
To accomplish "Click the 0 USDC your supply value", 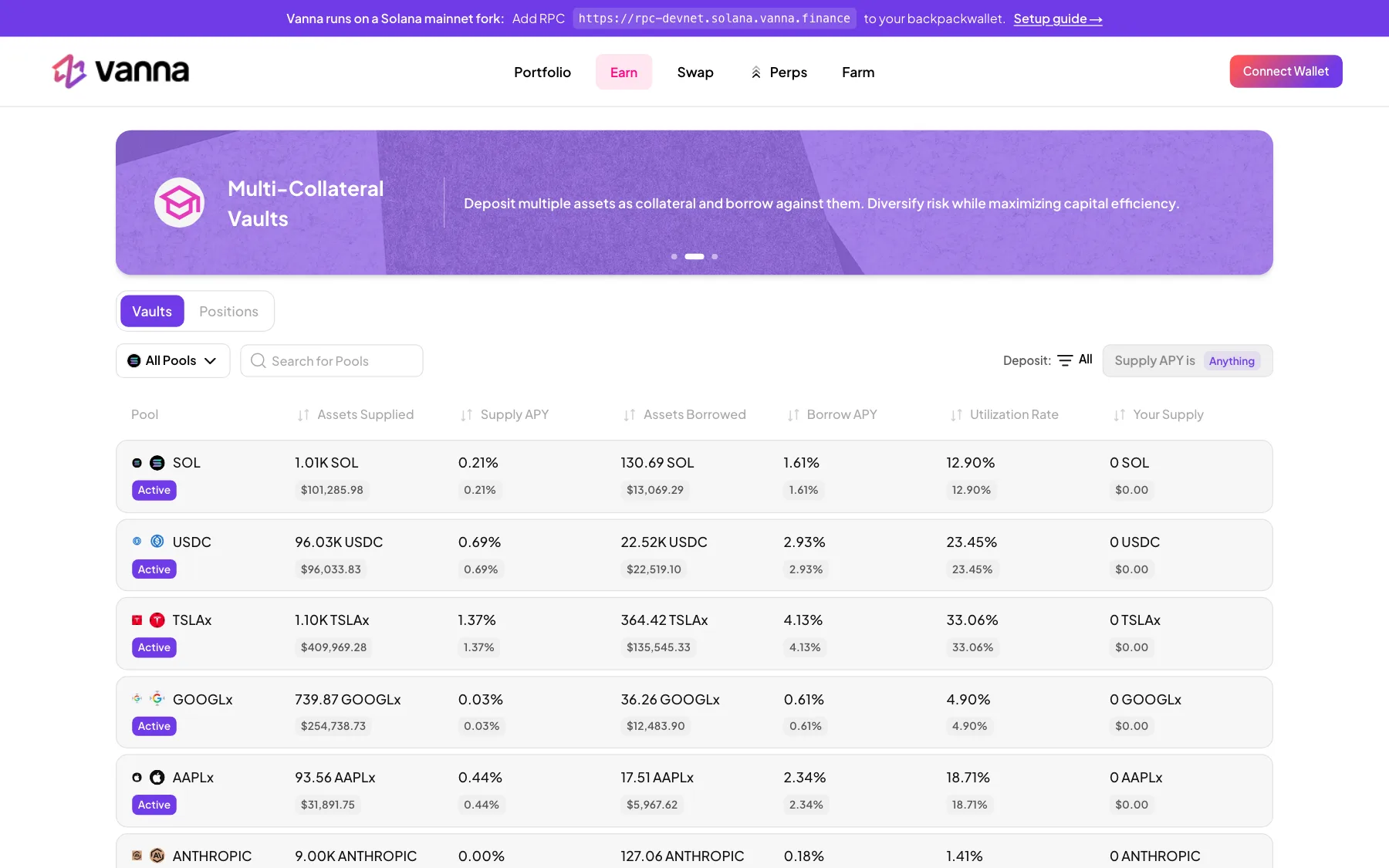I will [1135, 542].
